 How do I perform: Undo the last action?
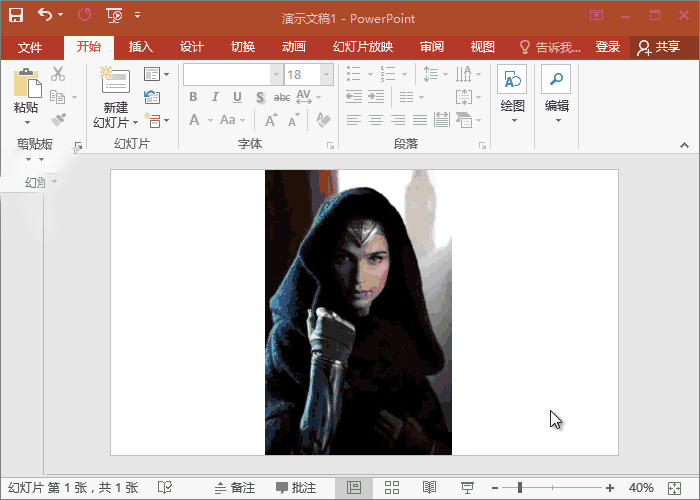45,15
